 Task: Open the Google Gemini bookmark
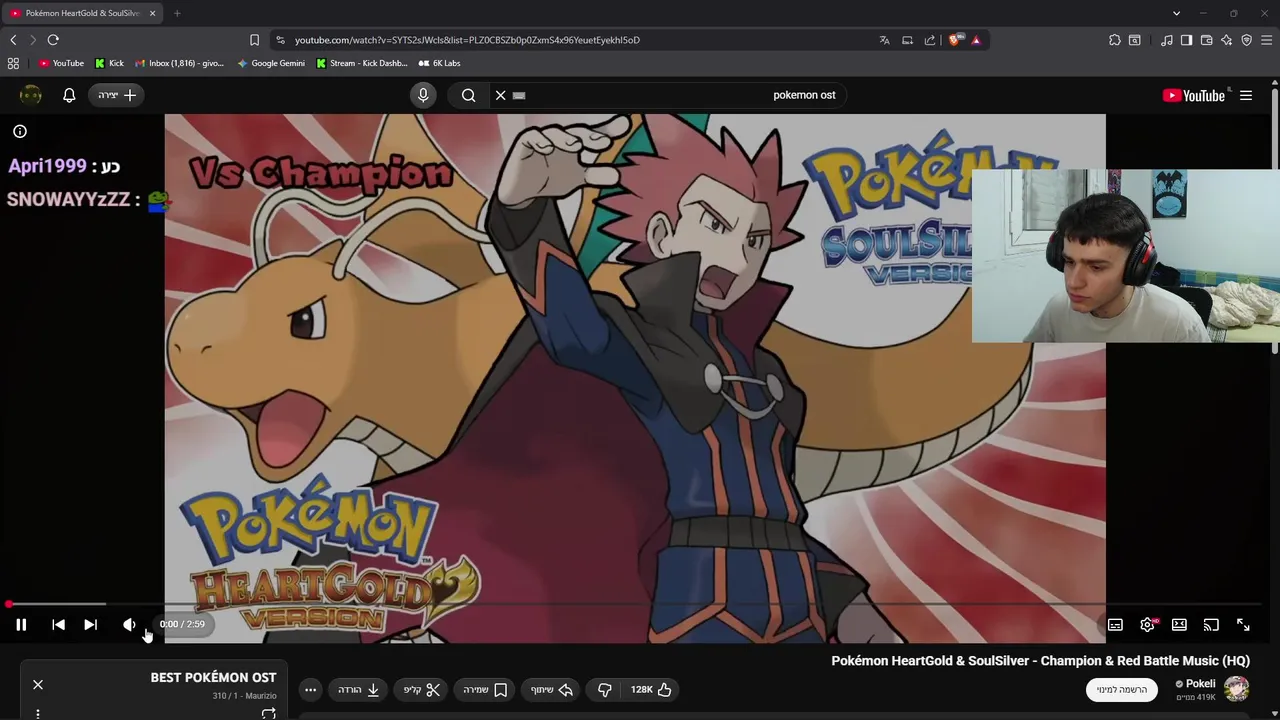(x=271, y=63)
